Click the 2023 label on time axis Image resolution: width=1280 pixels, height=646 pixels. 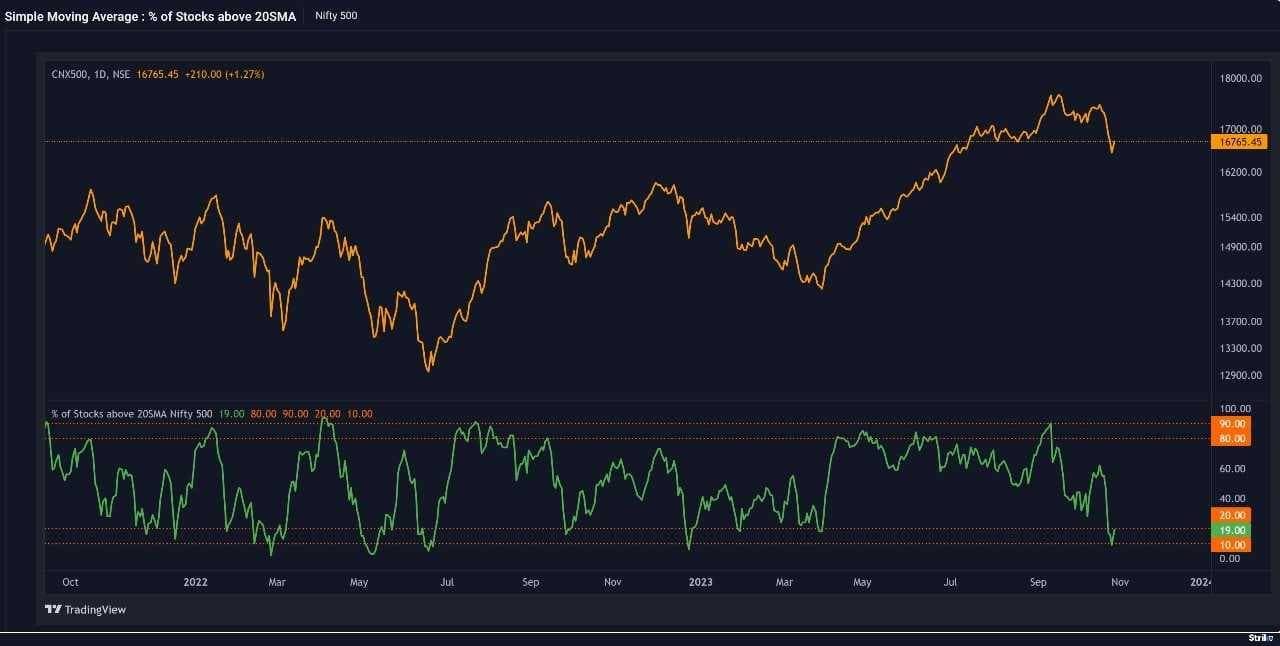[x=700, y=582]
